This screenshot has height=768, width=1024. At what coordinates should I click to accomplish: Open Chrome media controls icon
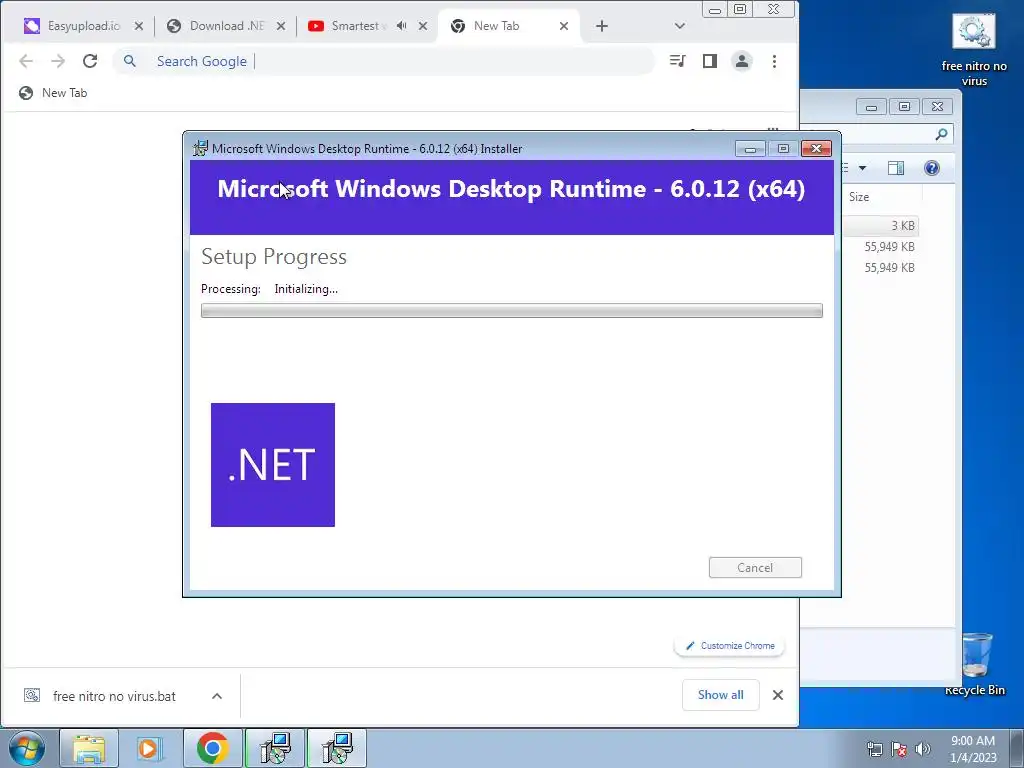tap(678, 61)
